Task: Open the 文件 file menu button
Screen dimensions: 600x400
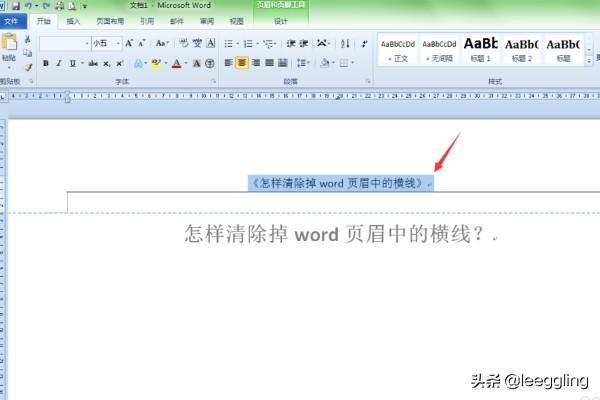Action: click(12, 20)
